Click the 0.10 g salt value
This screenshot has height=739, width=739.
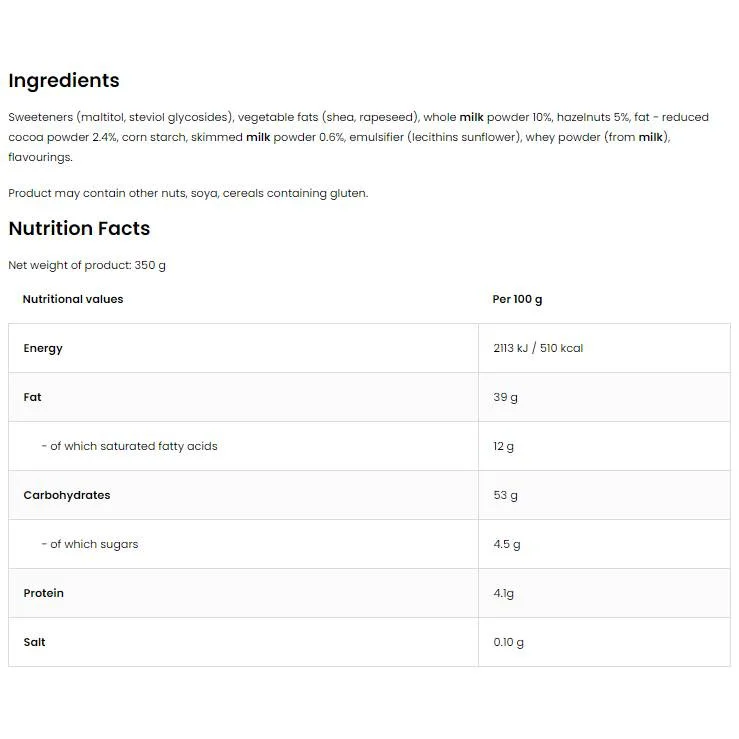(509, 642)
